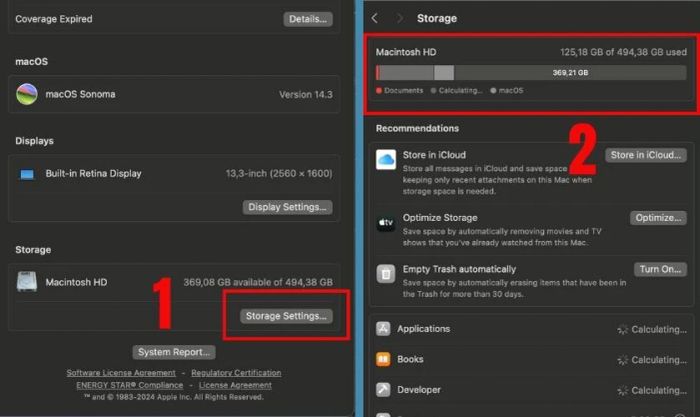Select the Developer storage row
The height and width of the screenshot is (417, 700).
(x=531, y=390)
